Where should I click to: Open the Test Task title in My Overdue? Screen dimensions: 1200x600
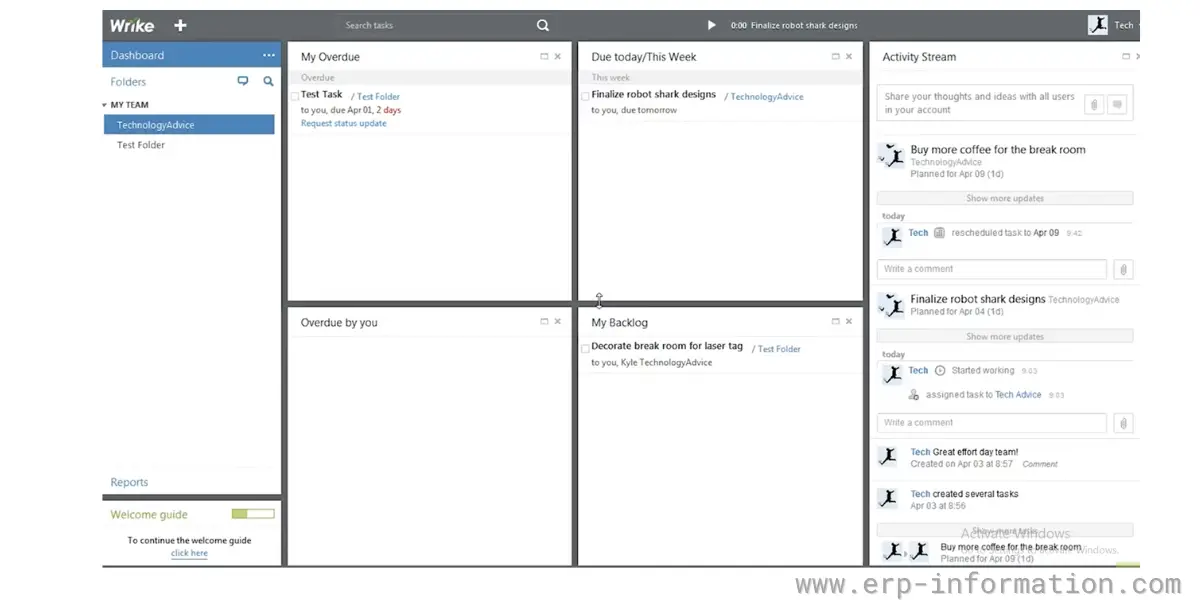[x=322, y=95]
